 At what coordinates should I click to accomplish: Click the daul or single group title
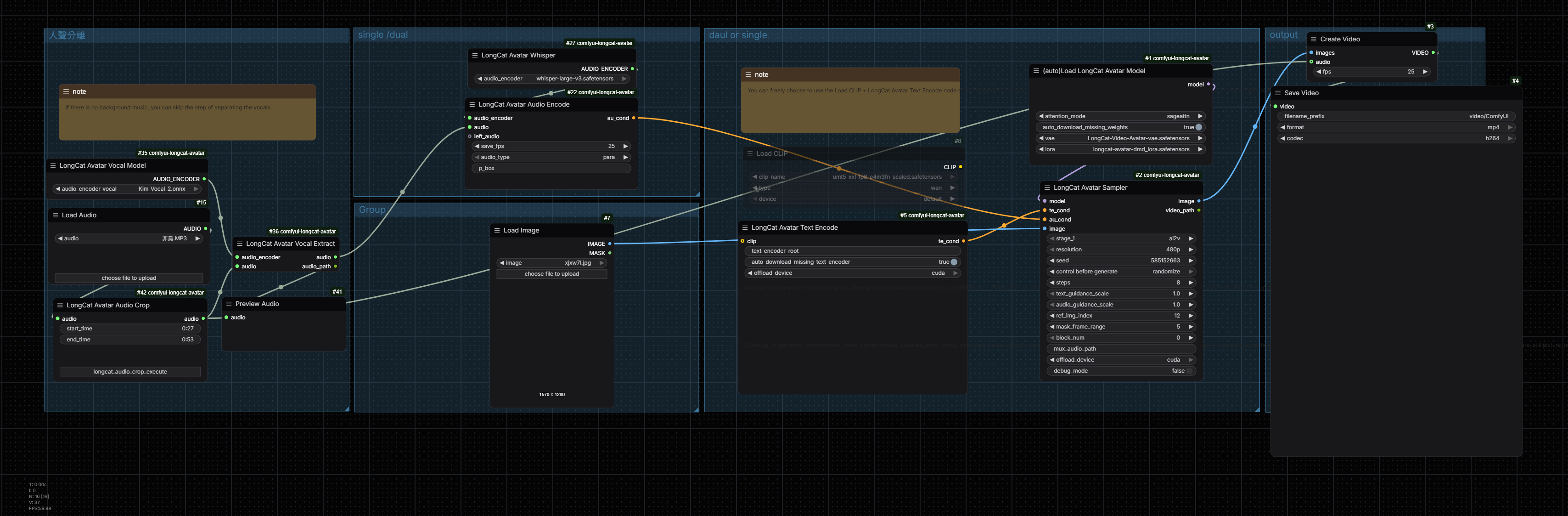tap(738, 35)
